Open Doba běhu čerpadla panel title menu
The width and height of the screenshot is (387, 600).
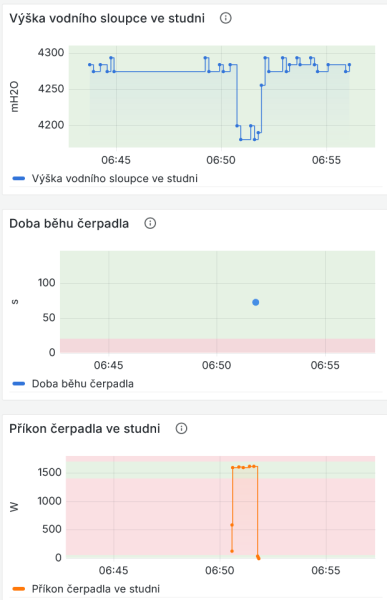pos(69,223)
